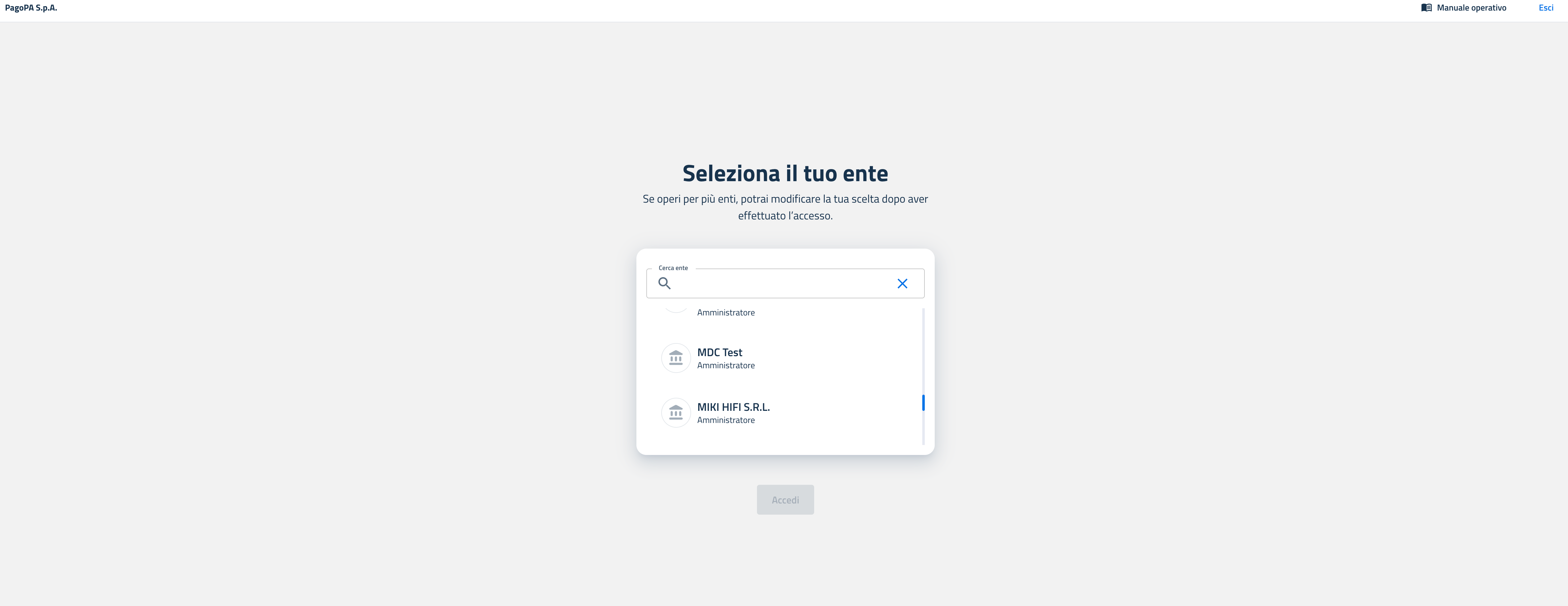Click the Seleziona il tuo ente heading
1568x606 pixels.
pos(785,174)
